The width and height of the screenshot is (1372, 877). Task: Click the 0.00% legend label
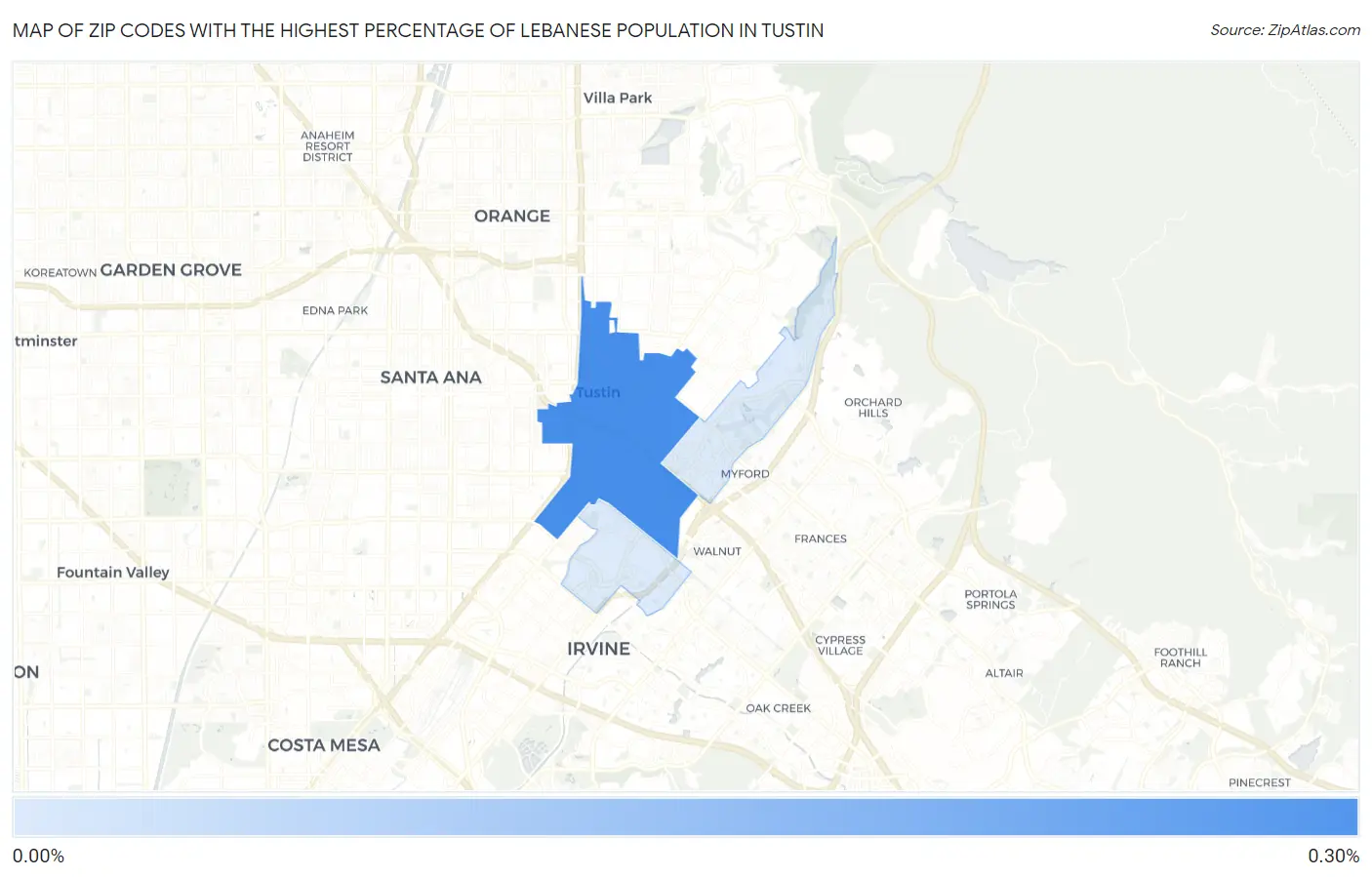[38, 856]
